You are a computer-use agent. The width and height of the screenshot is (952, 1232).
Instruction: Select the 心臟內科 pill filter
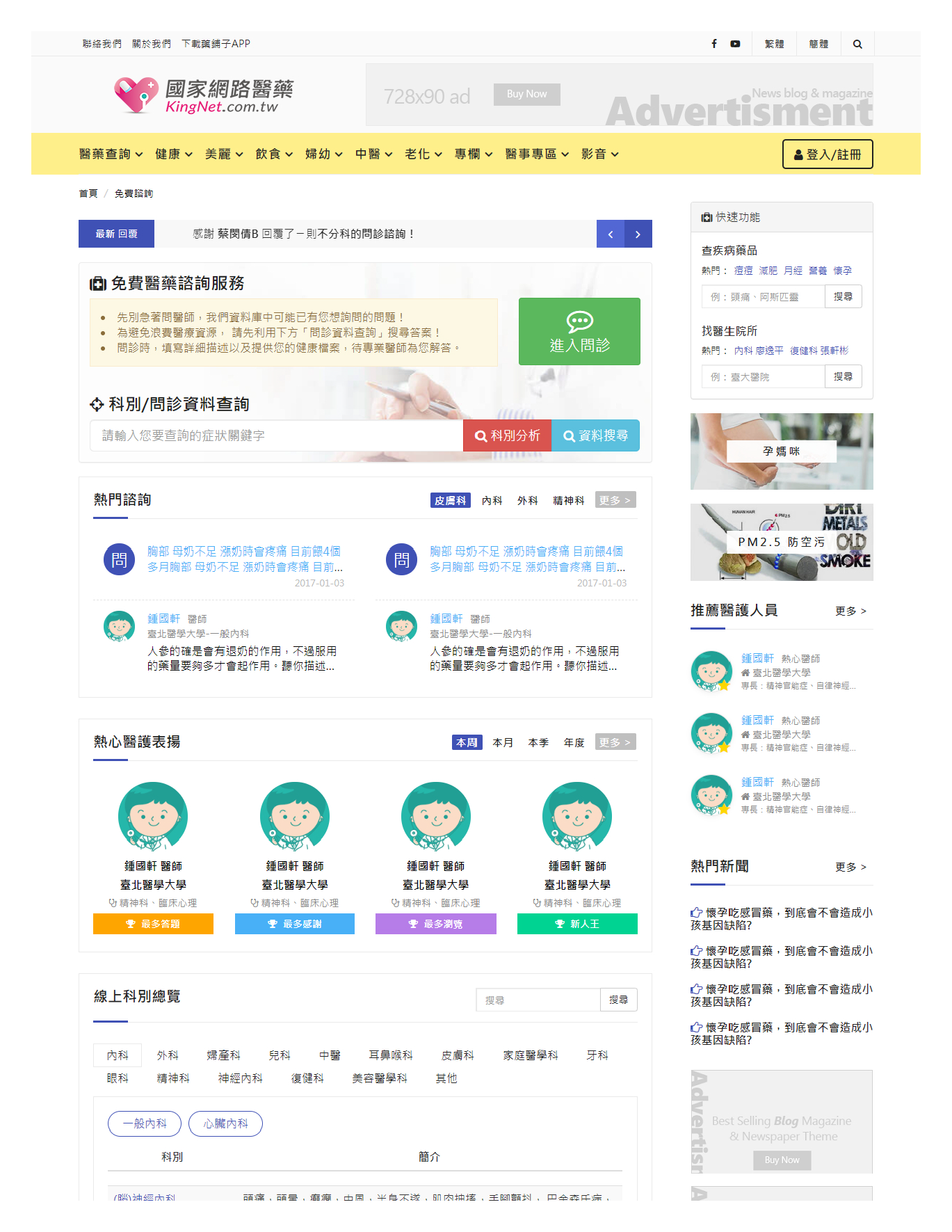pos(225,1123)
